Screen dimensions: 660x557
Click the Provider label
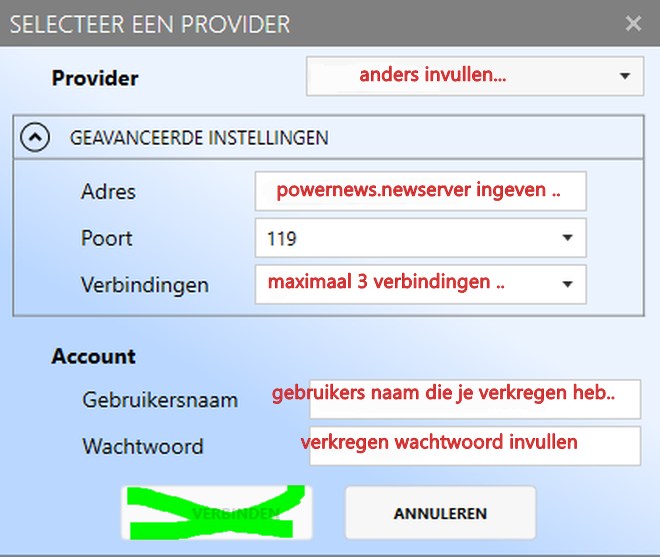95,78
